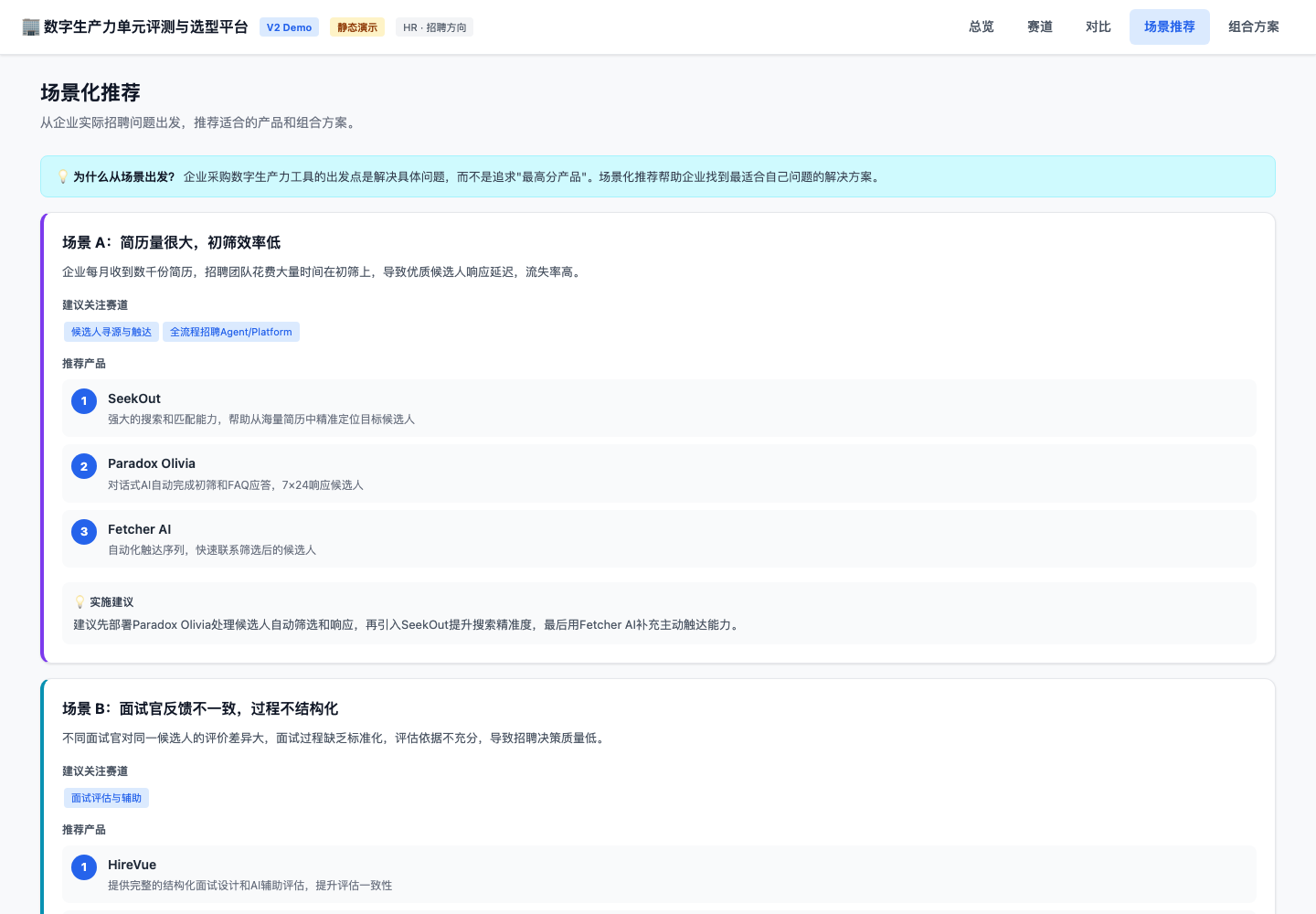Select the HireVue product name

(133, 865)
